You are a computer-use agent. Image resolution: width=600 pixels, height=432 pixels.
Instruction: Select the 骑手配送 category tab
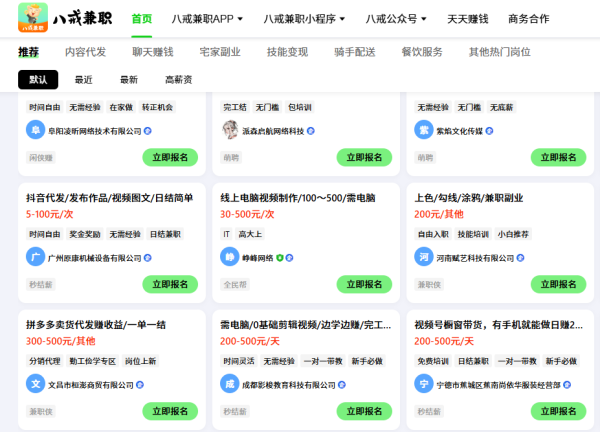pyautogui.click(x=355, y=52)
